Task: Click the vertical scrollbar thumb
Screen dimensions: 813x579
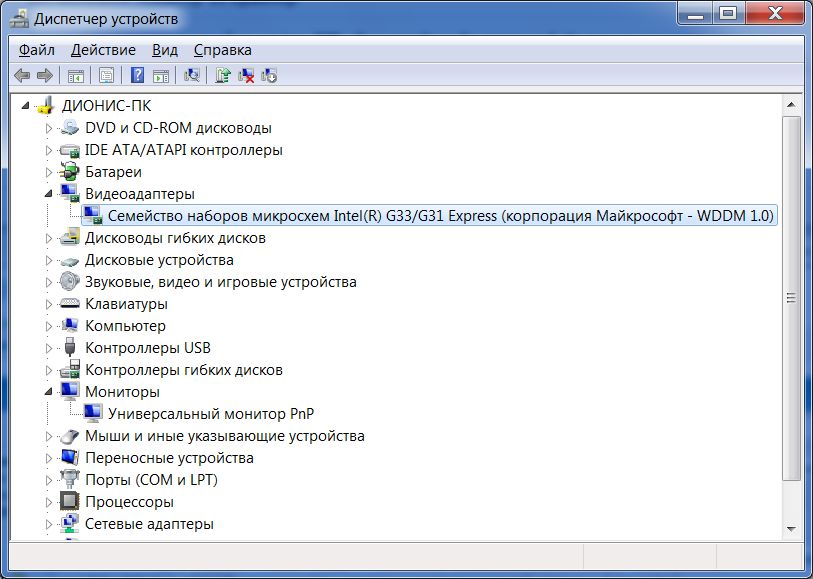Action: 791,298
